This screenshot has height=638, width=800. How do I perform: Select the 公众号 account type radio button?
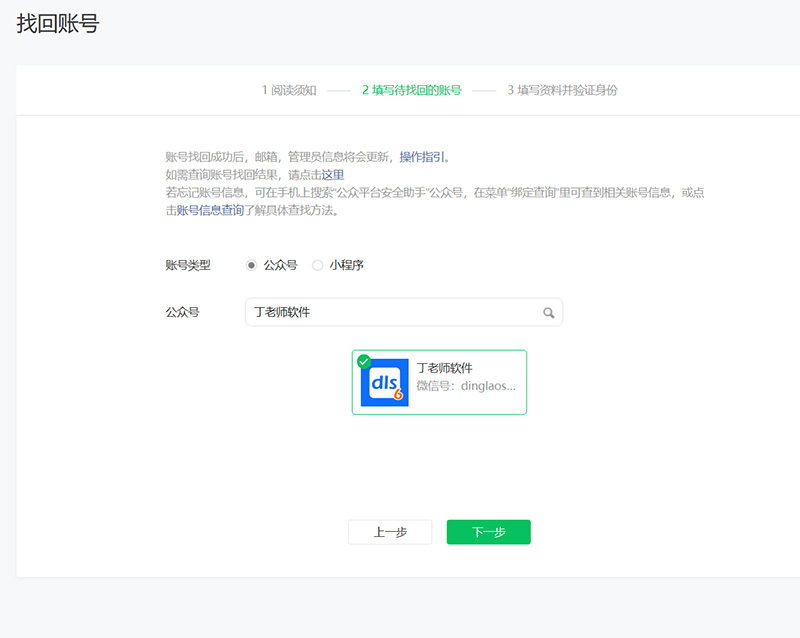[251, 265]
